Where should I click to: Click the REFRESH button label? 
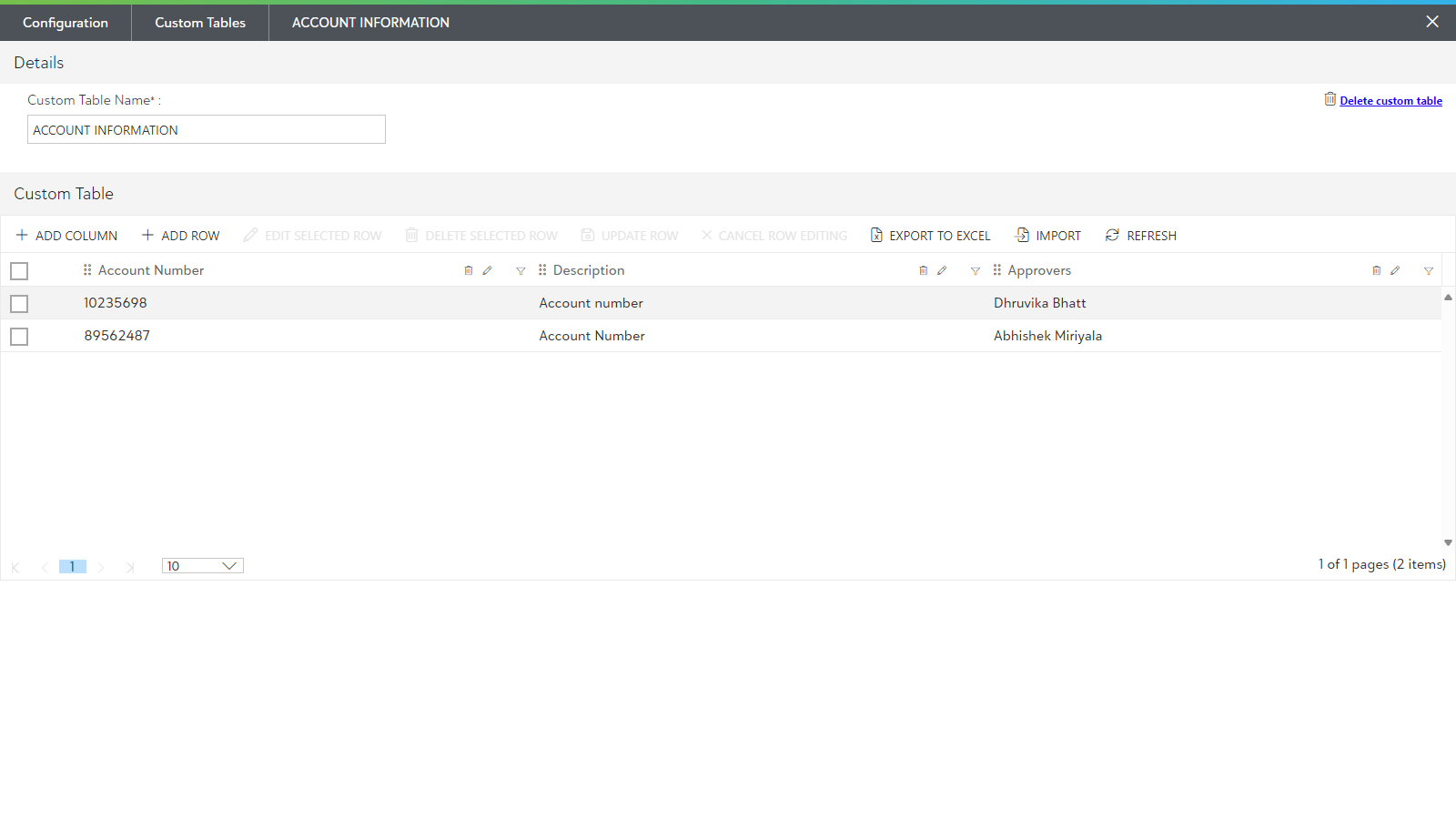pos(1151,236)
